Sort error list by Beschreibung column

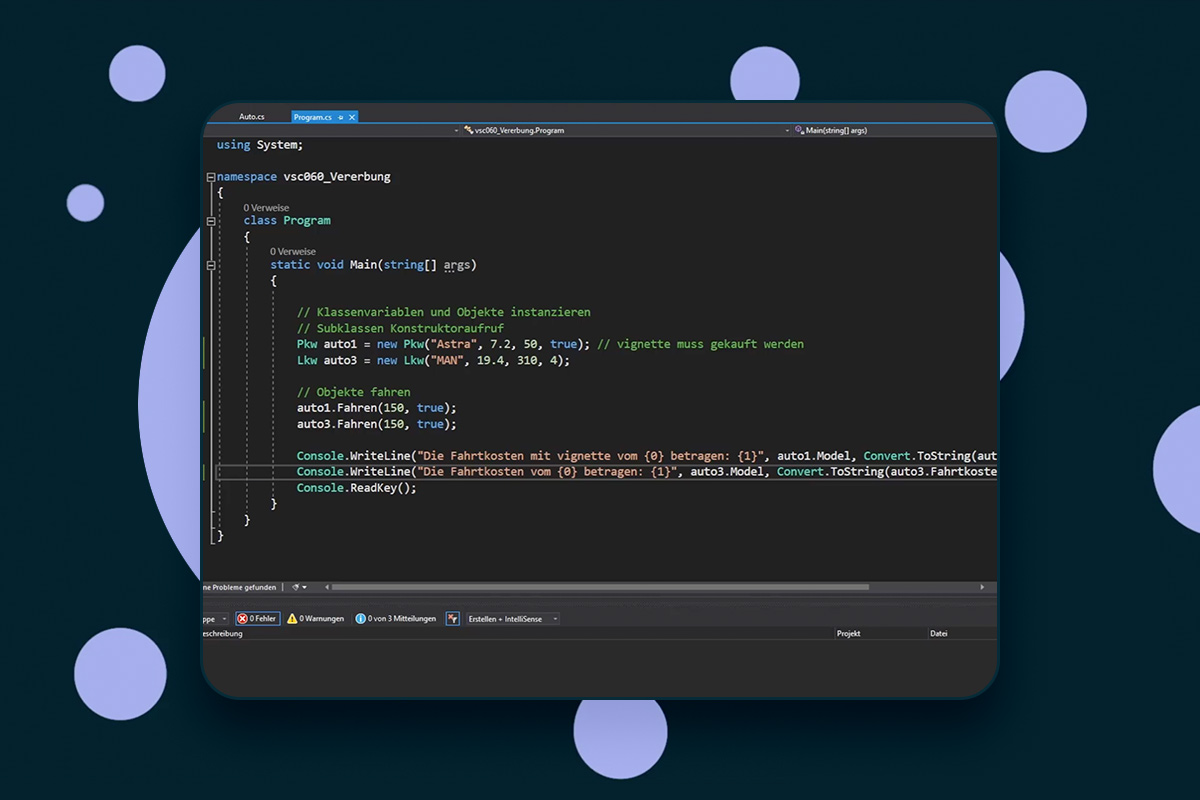(222, 633)
